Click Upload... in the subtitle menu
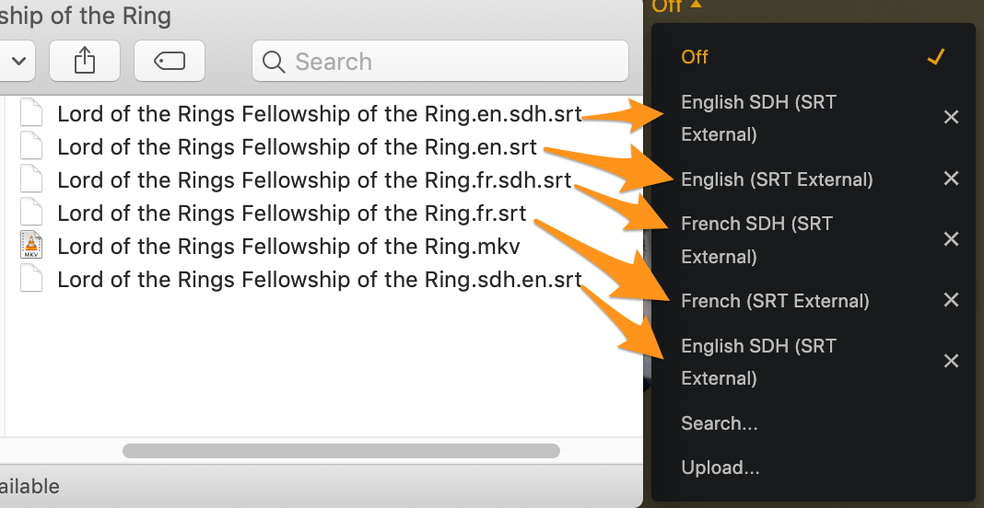The image size is (984, 508). pos(720,467)
